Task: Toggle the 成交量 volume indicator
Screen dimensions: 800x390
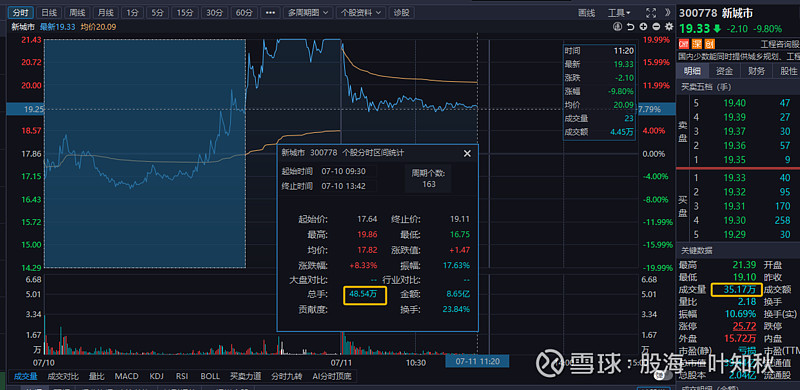Action: coord(26,376)
